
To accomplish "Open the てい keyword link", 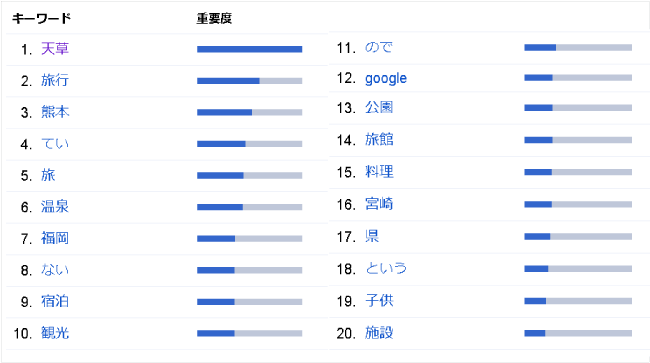I will coord(55,144).
